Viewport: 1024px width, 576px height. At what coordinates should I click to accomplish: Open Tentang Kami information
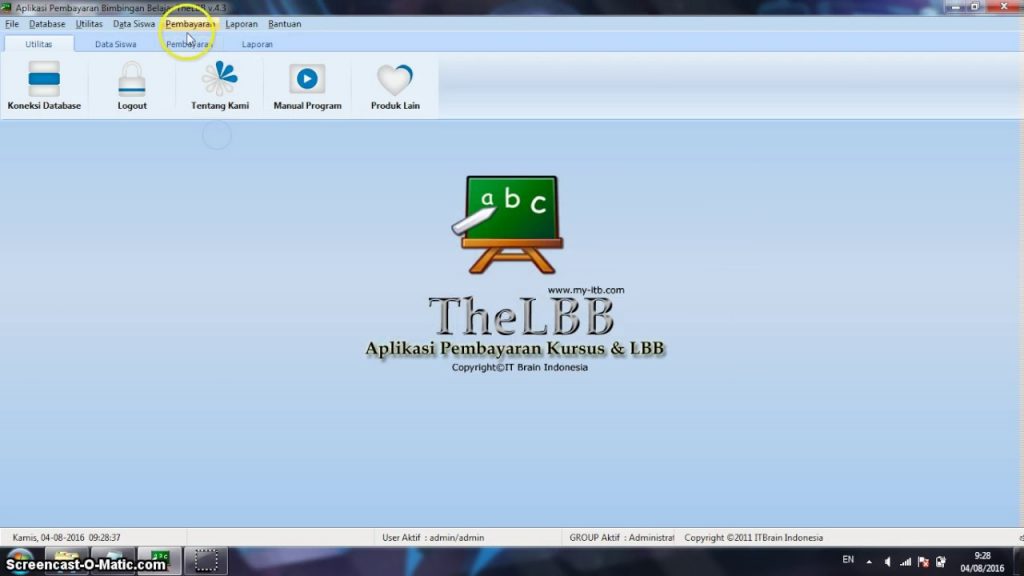[x=219, y=85]
